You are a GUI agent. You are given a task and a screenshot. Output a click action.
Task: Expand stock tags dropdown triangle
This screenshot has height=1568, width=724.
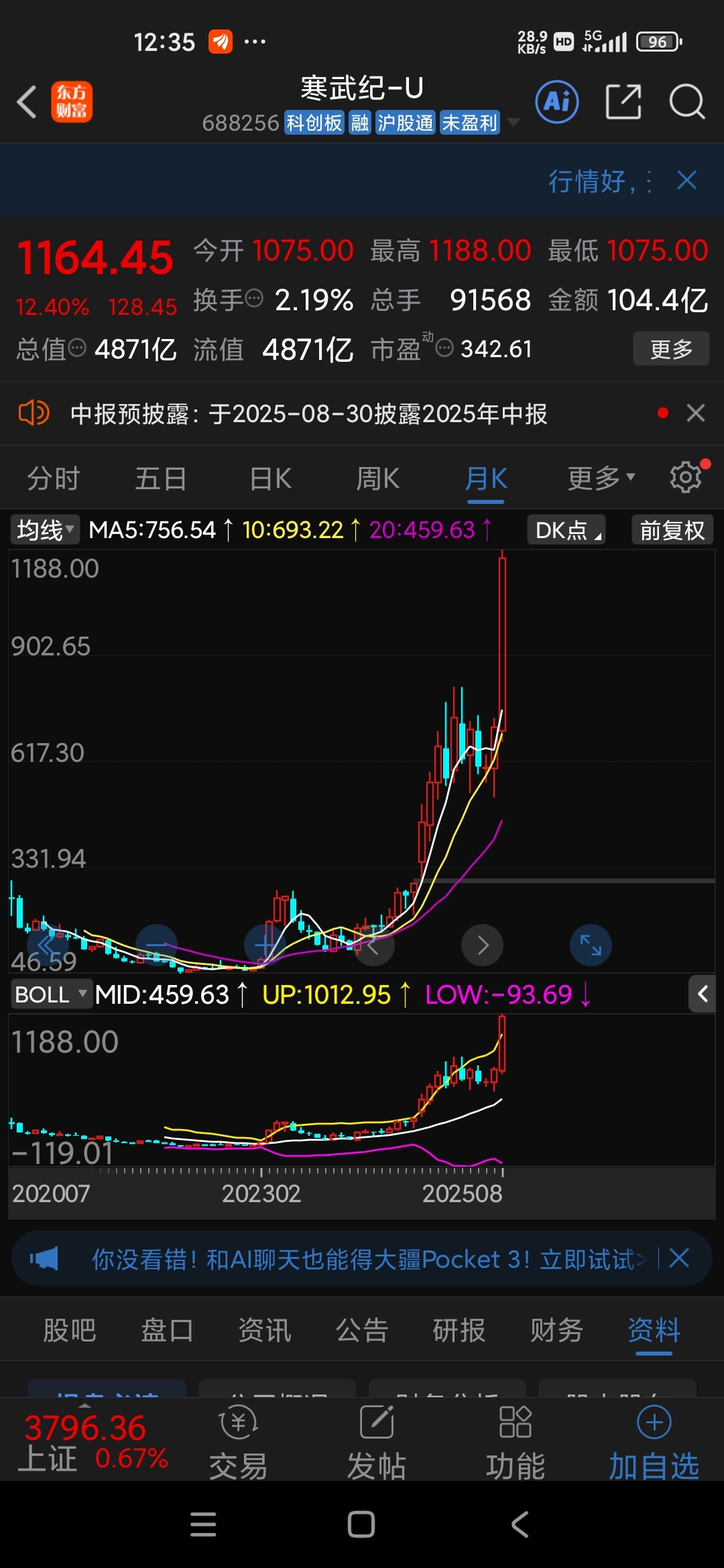[x=514, y=123]
